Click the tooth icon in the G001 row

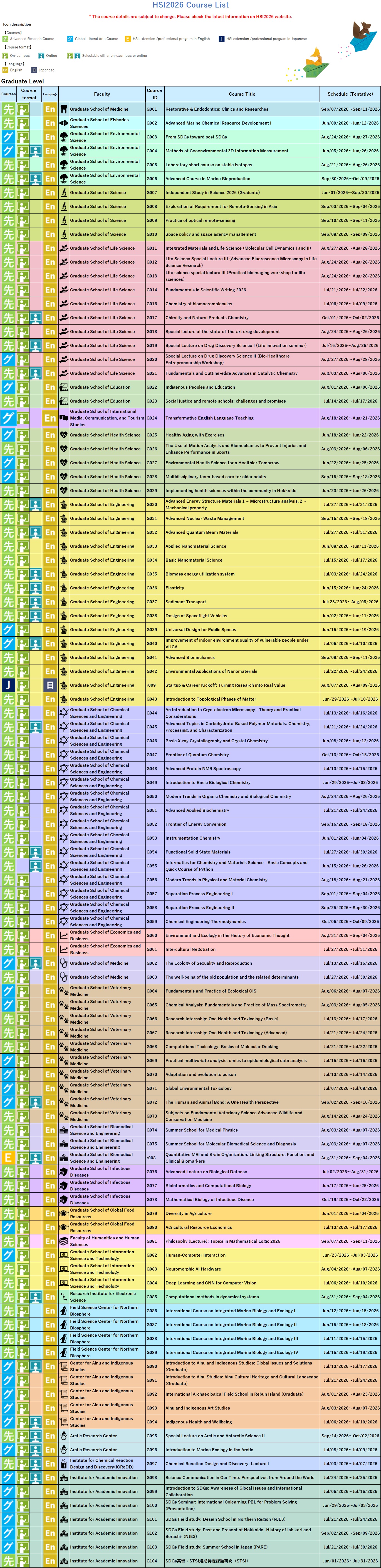pyautogui.click(x=64, y=109)
